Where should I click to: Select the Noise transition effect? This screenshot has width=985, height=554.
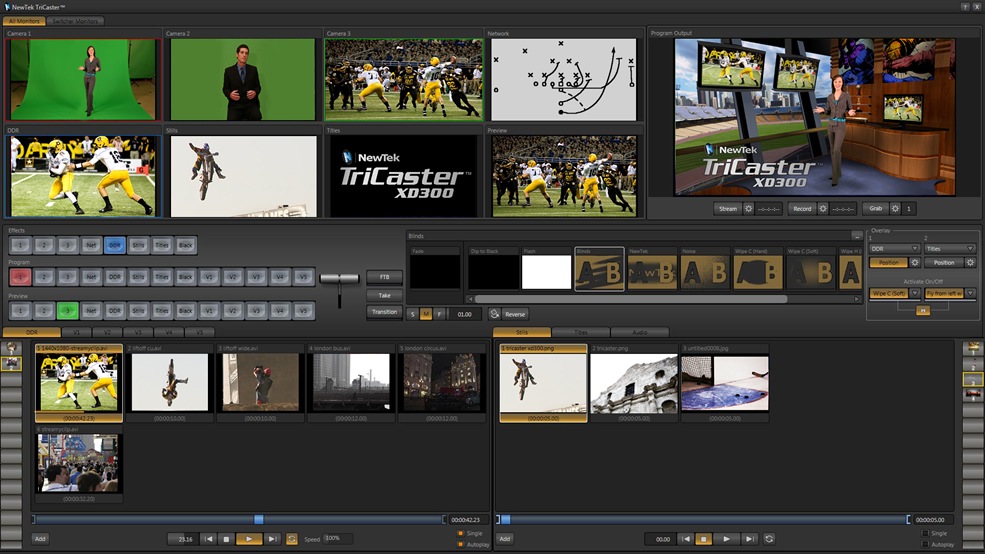[705, 269]
